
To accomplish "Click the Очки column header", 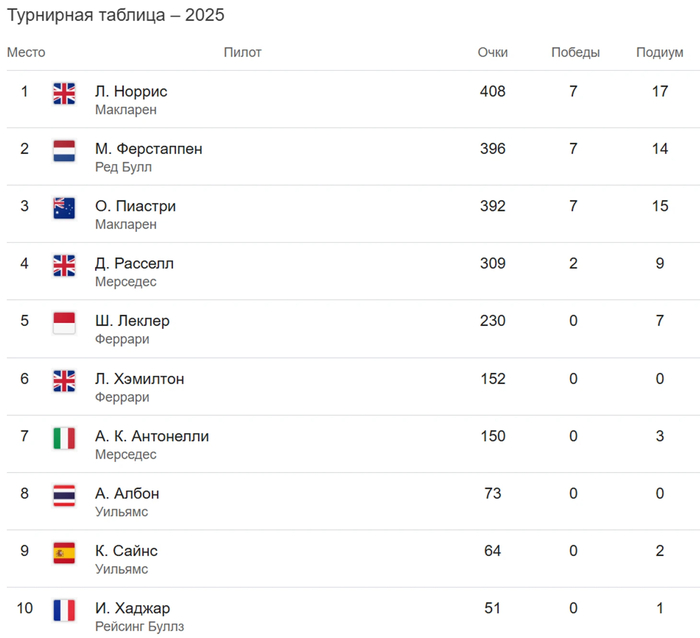I will tap(492, 52).
